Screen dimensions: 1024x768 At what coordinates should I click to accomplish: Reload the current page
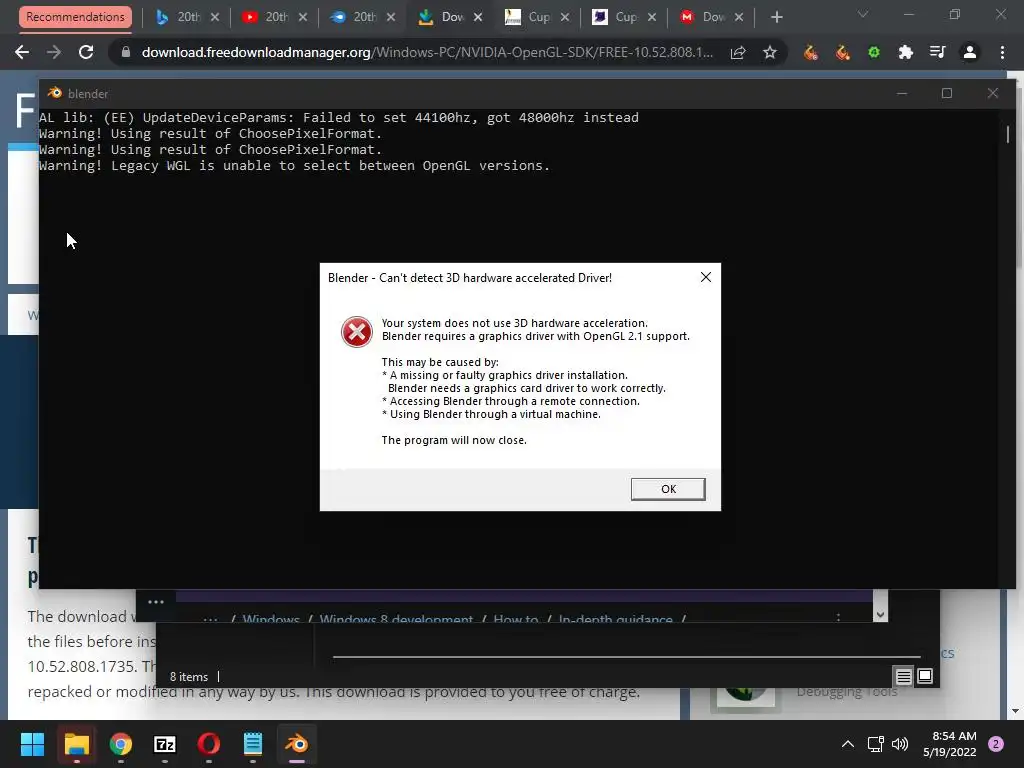click(86, 52)
